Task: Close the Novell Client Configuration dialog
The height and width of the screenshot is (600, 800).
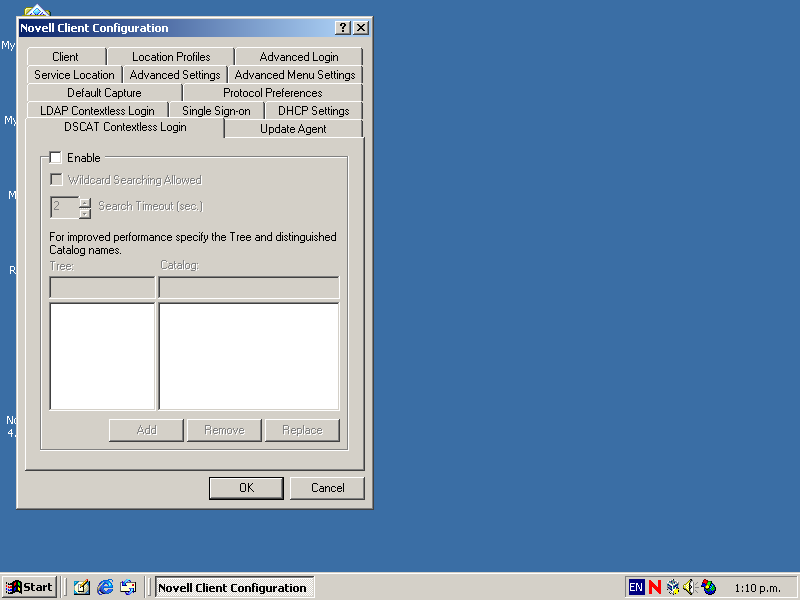Action: tap(361, 28)
